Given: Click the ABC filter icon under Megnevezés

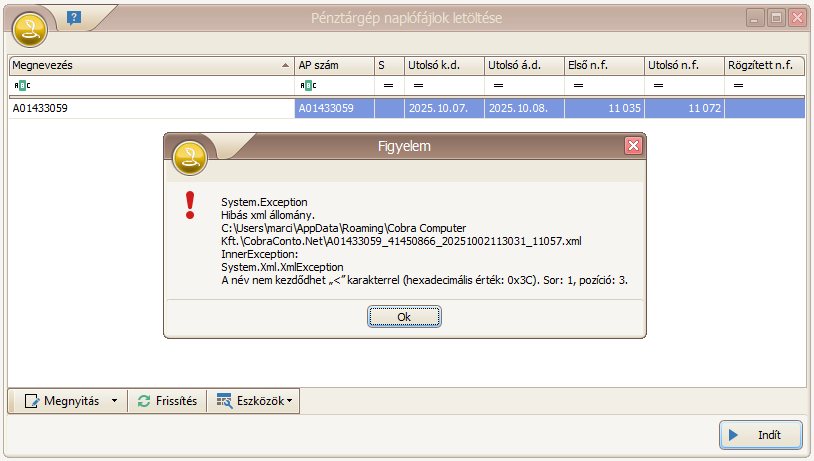Looking at the screenshot, I should (x=22, y=86).
